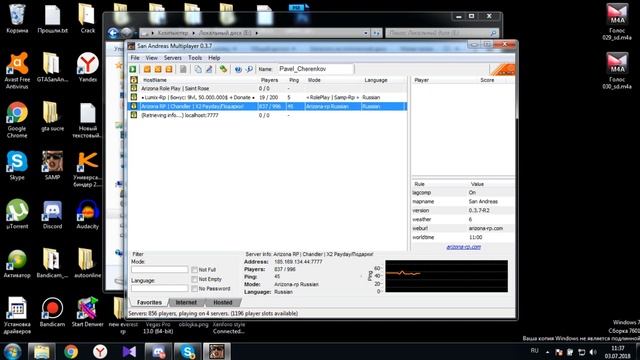Click the magnifier about/search toolbar icon
Screen dimensions: 640x360
(x=249, y=69)
